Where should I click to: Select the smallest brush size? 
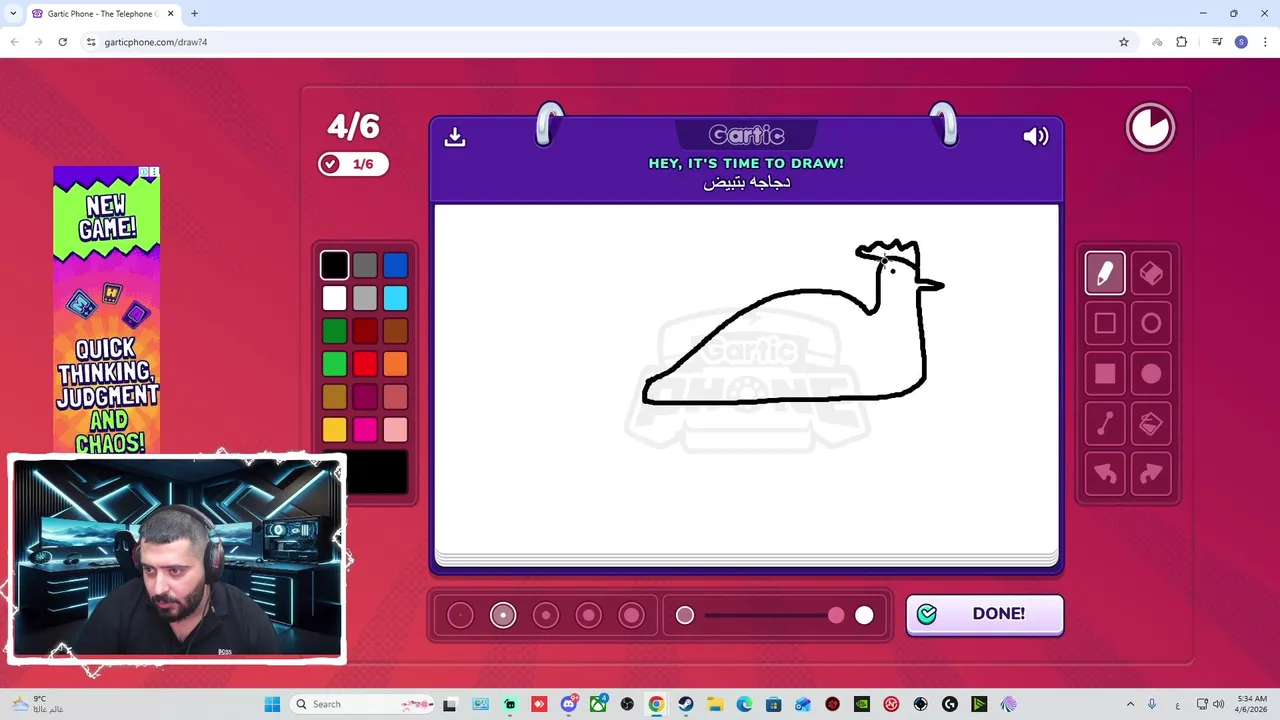tap(460, 615)
